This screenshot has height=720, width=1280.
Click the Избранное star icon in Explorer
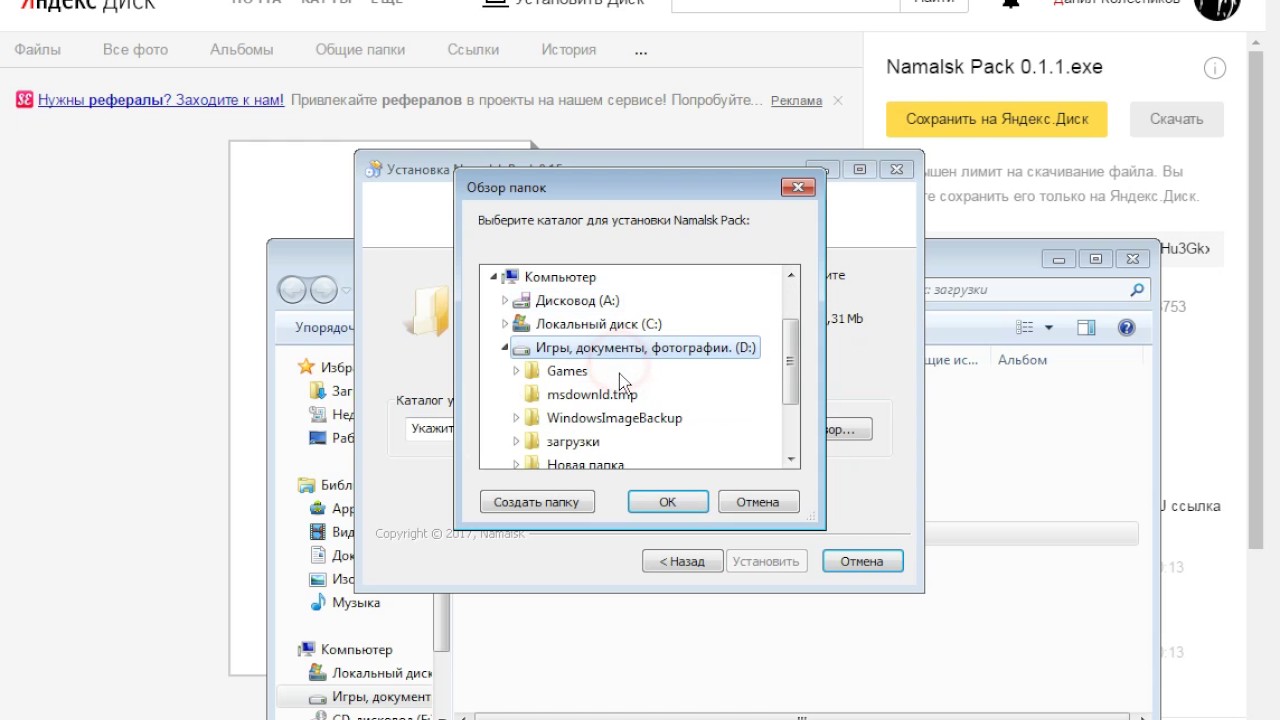coord(307,367)
